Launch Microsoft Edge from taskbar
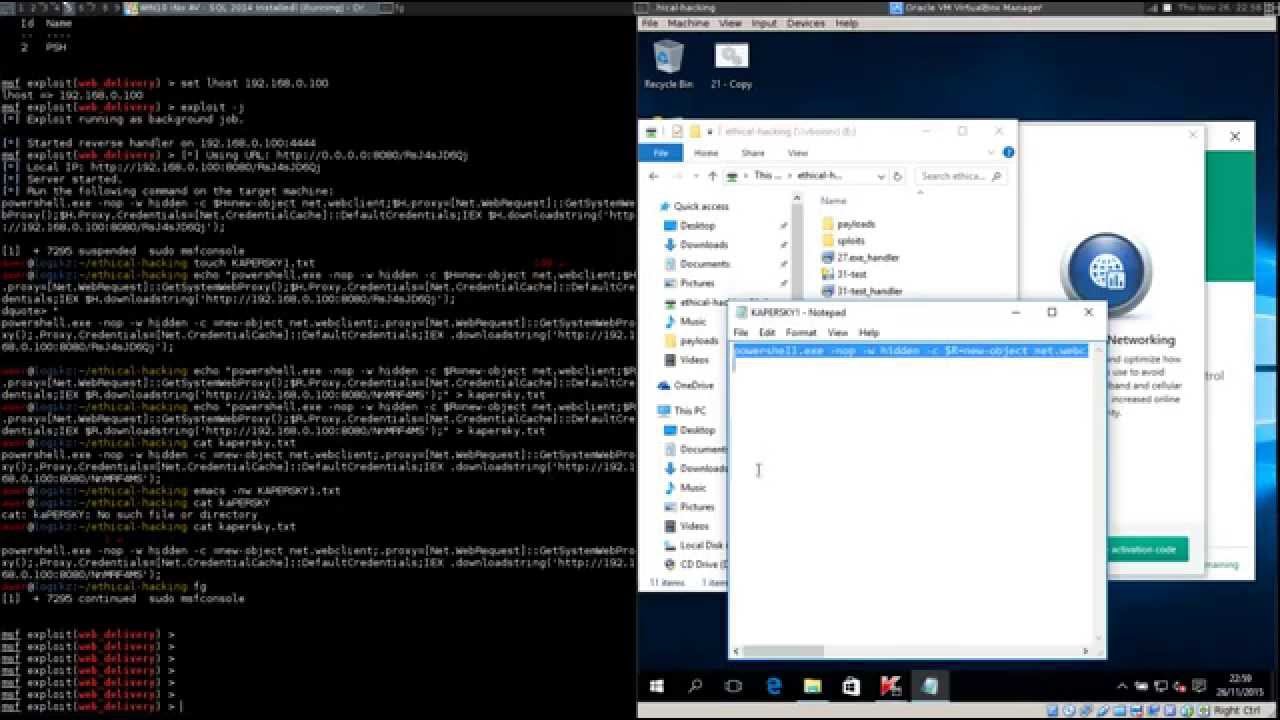 pos(773,687)
